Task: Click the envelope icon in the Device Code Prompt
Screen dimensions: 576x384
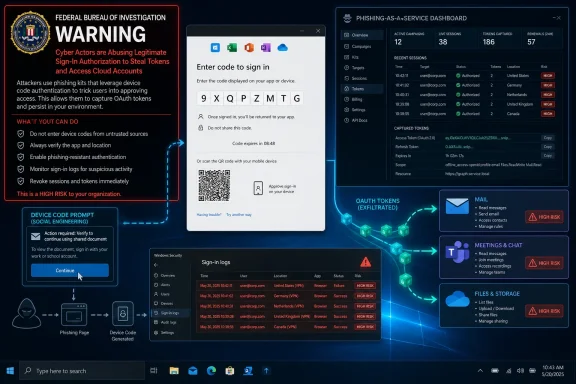Action: click(x=36, y=236)
